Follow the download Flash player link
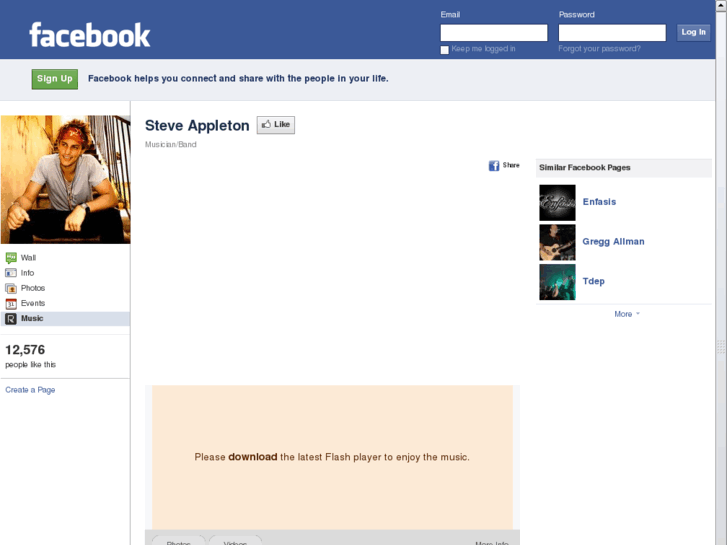This screenshot has height=545, width=727. (x=253, y=457)
